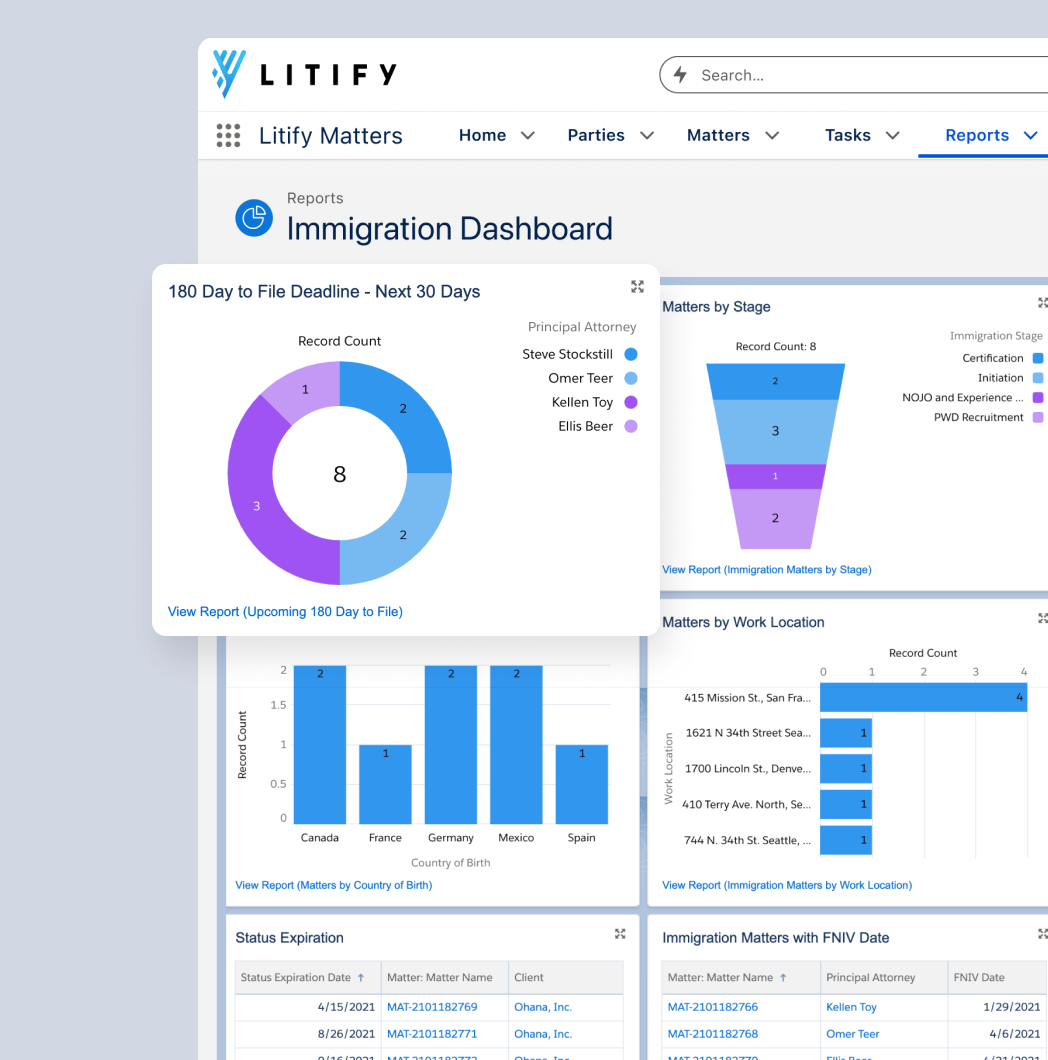Click Omer Teer legend color swatch

coord(631,379)
